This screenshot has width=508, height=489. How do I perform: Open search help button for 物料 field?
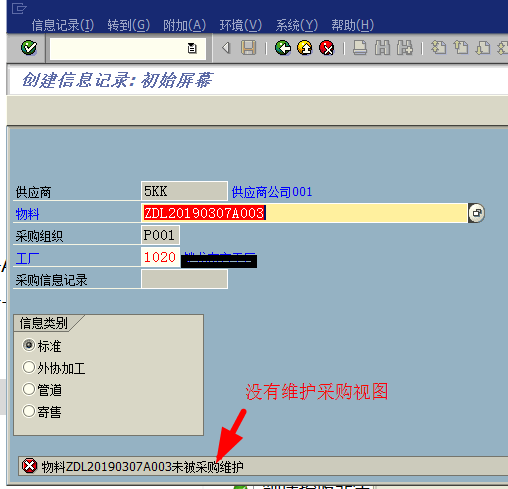477,213
